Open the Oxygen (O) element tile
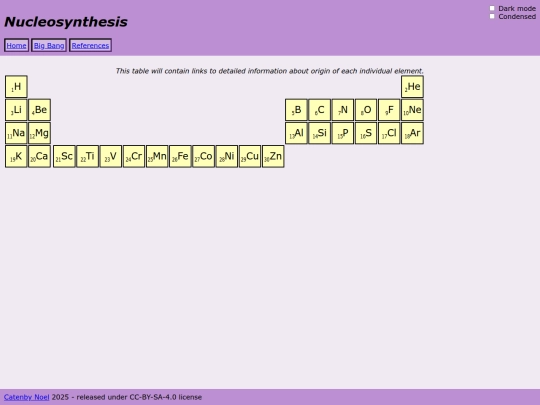Screen dimensions: 540x405 (366, 110)
